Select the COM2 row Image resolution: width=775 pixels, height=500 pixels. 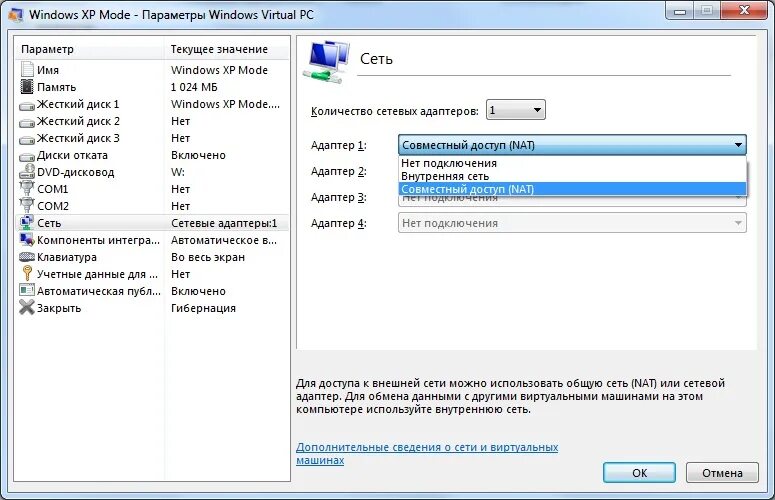click(152, 206)
